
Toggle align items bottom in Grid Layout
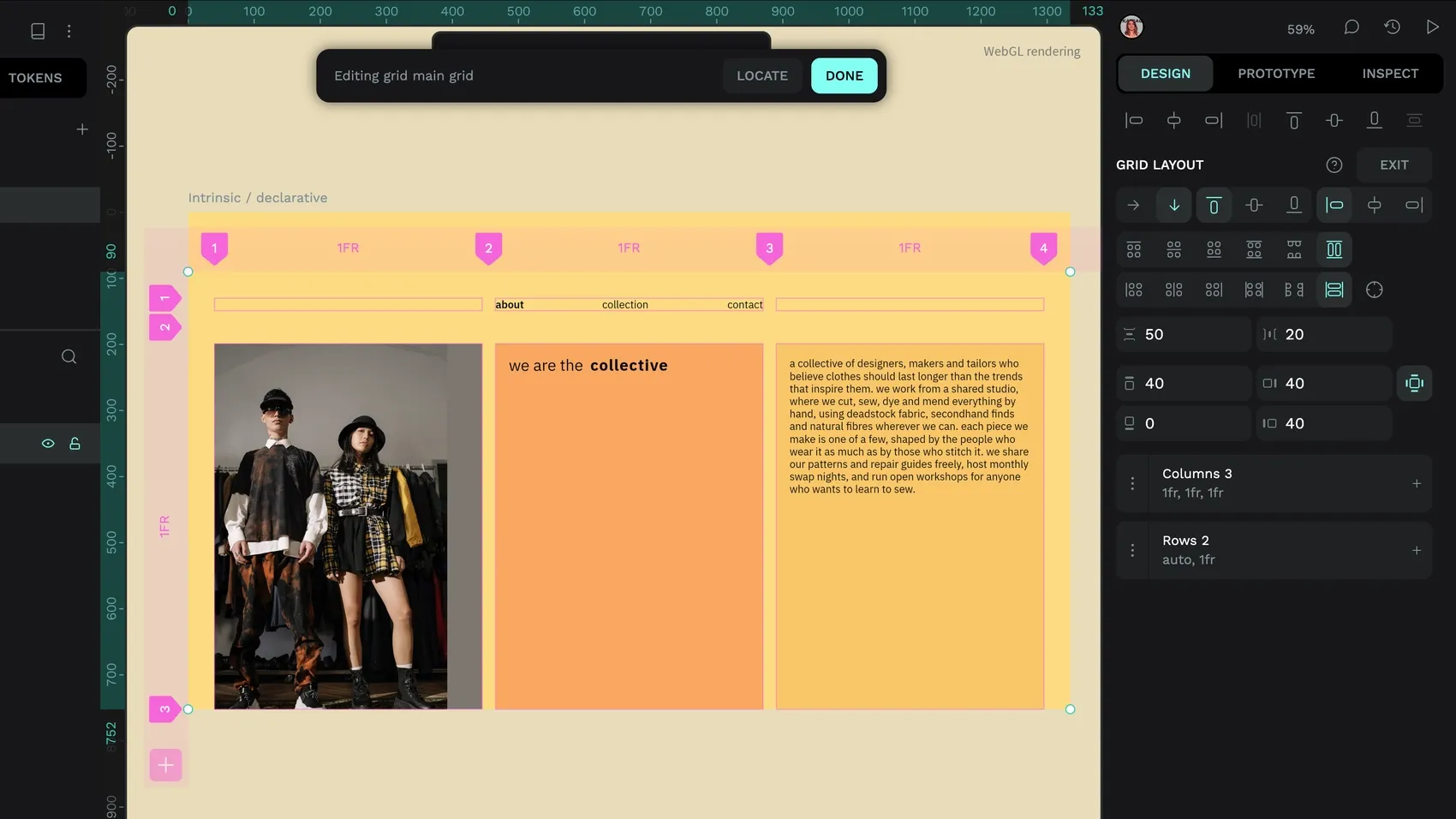point(1294,205)
